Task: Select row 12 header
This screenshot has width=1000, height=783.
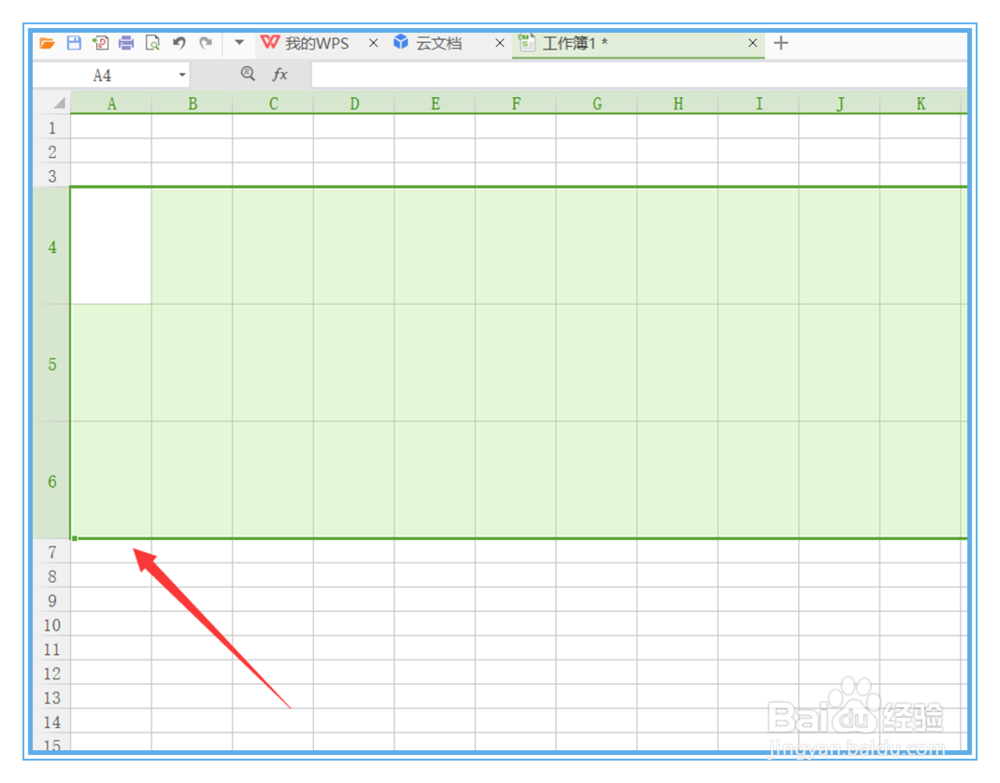Action: click(52, 673)
